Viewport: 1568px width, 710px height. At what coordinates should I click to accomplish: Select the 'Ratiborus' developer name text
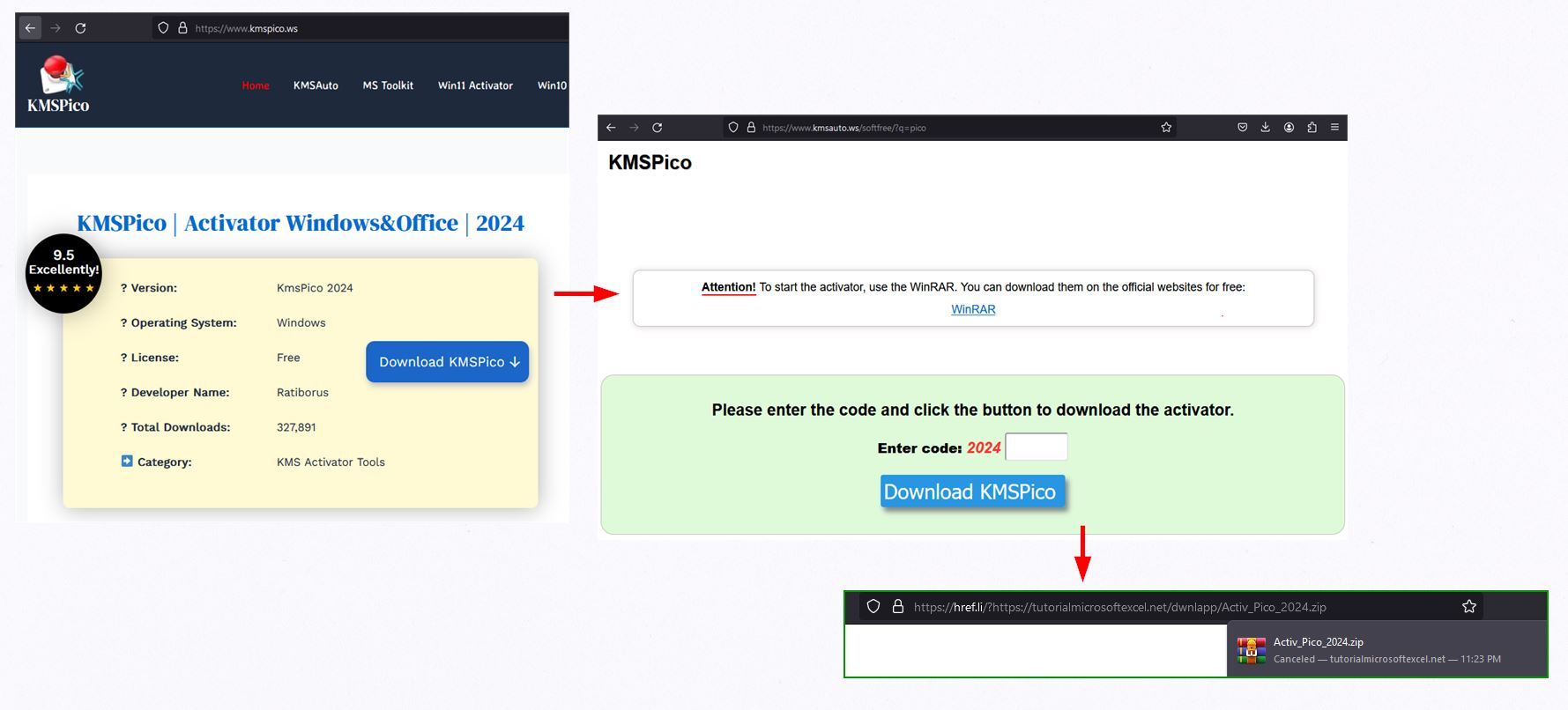(302, 393)
